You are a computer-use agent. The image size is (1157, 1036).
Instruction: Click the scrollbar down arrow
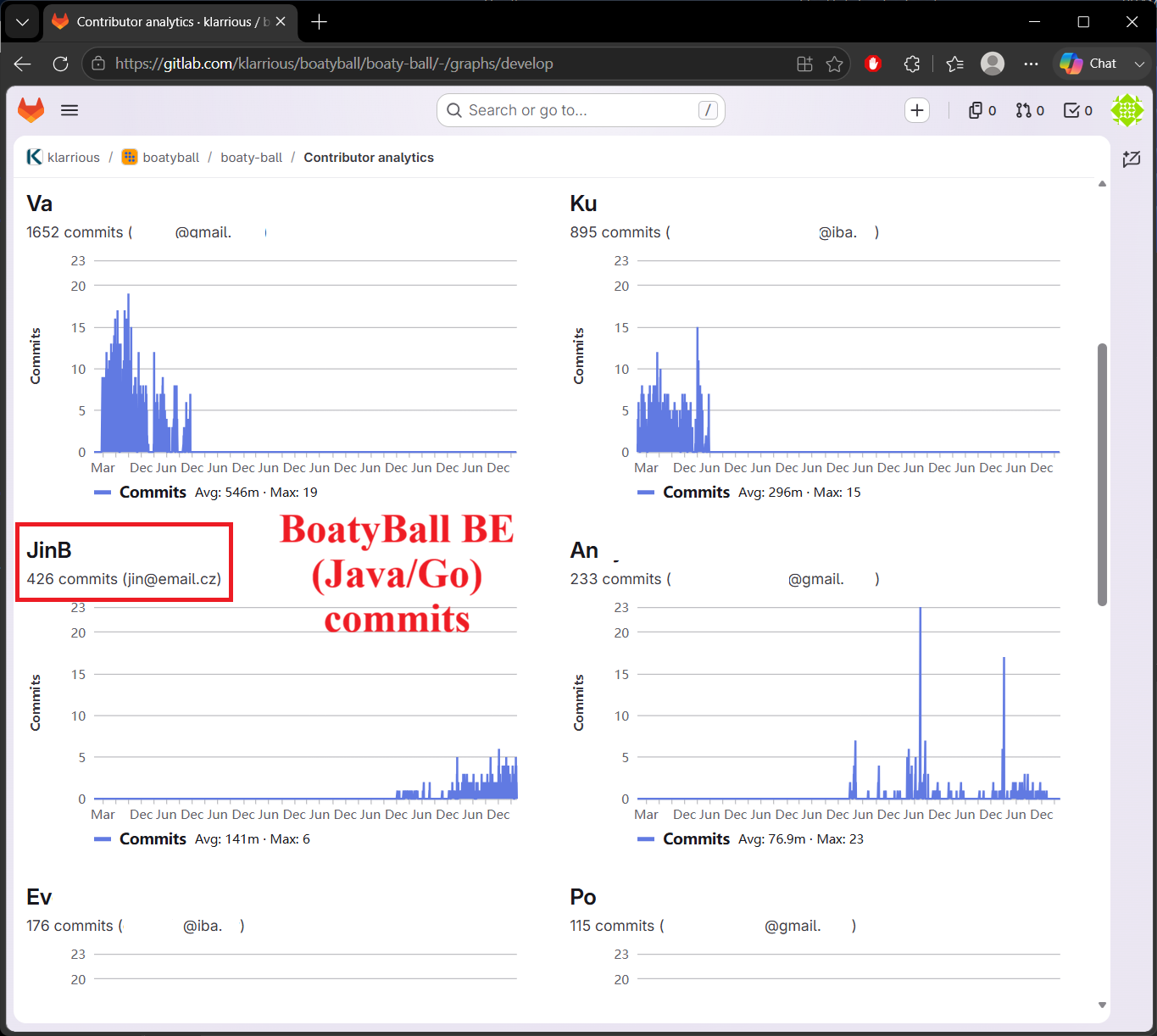[1102, 1005]
